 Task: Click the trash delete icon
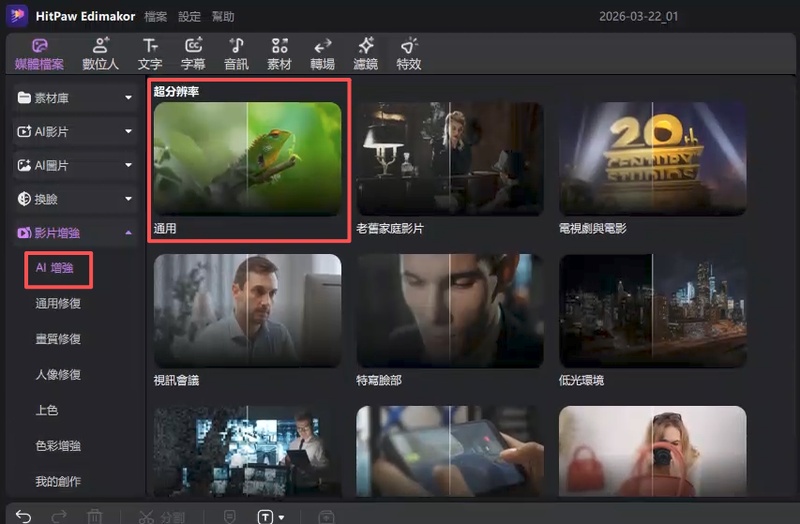(x=95, y=516)
